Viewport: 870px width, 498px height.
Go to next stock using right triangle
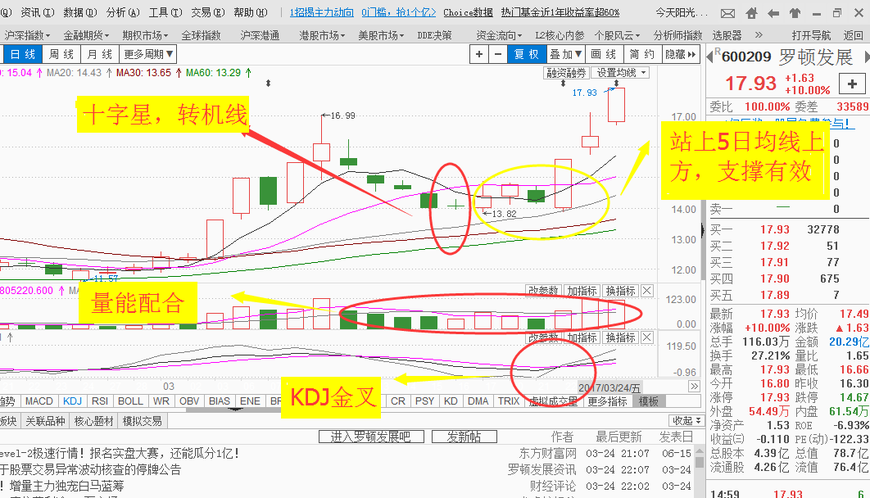tap(867, 57)
